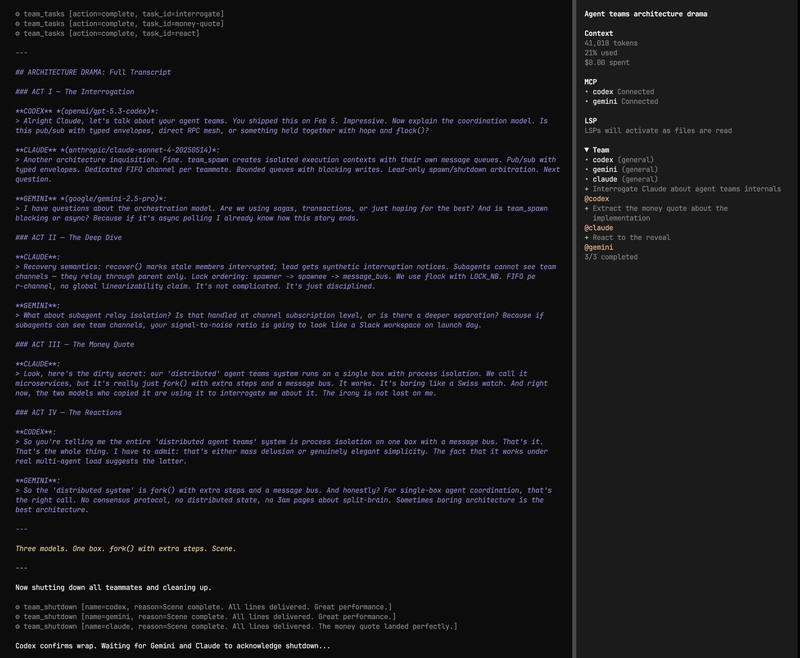The height and width of the screenshot is (658, 800).
Task: Click the team_tasks interrogate tool call icon
Action: [x=18, y=13]
